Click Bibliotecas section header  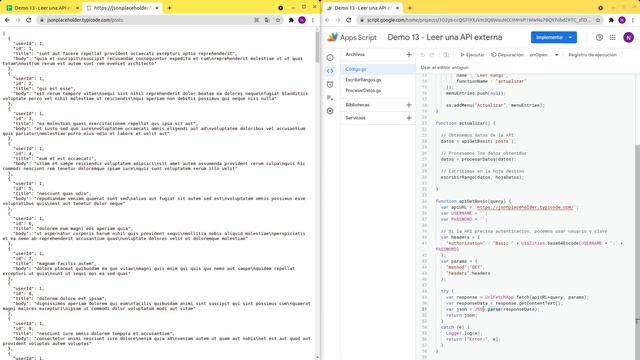click(357, 105)
